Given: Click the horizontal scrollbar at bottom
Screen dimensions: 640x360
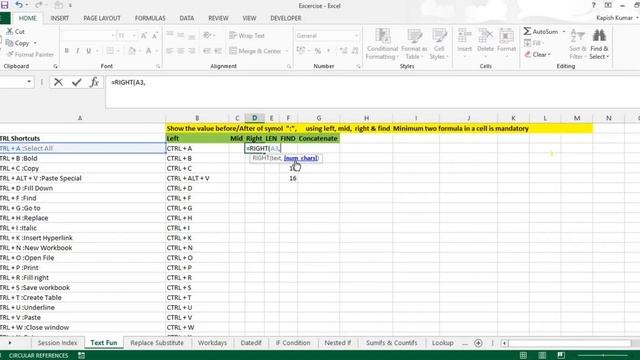Looking at the screenshot, I should pyautogui.click(x=571, y=343).
